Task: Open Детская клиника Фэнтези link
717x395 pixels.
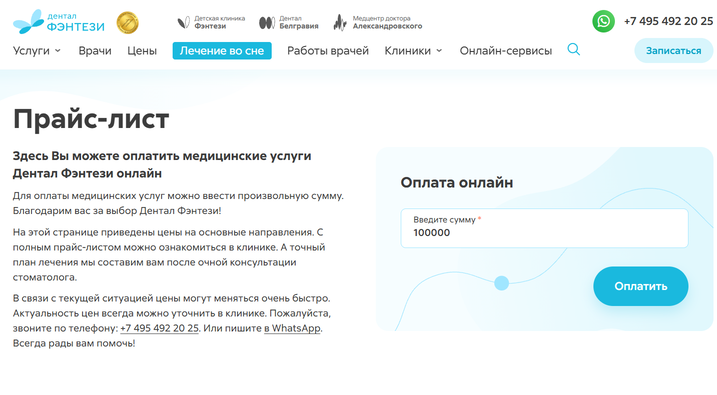Action: [x=211, y=22]
